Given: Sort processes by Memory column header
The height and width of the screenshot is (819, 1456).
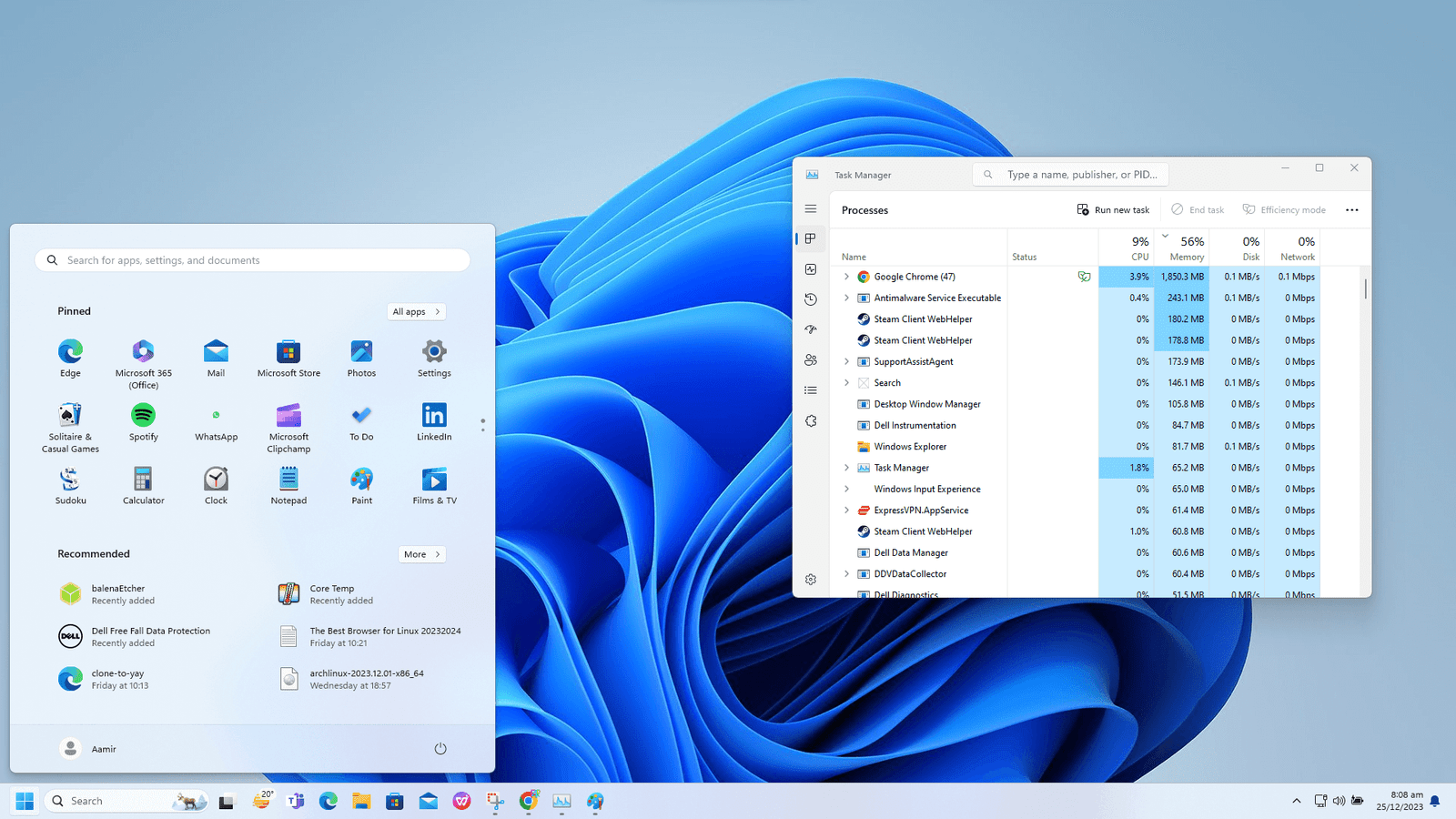Looking at the screenshot, I should [x=1182, y=248].
